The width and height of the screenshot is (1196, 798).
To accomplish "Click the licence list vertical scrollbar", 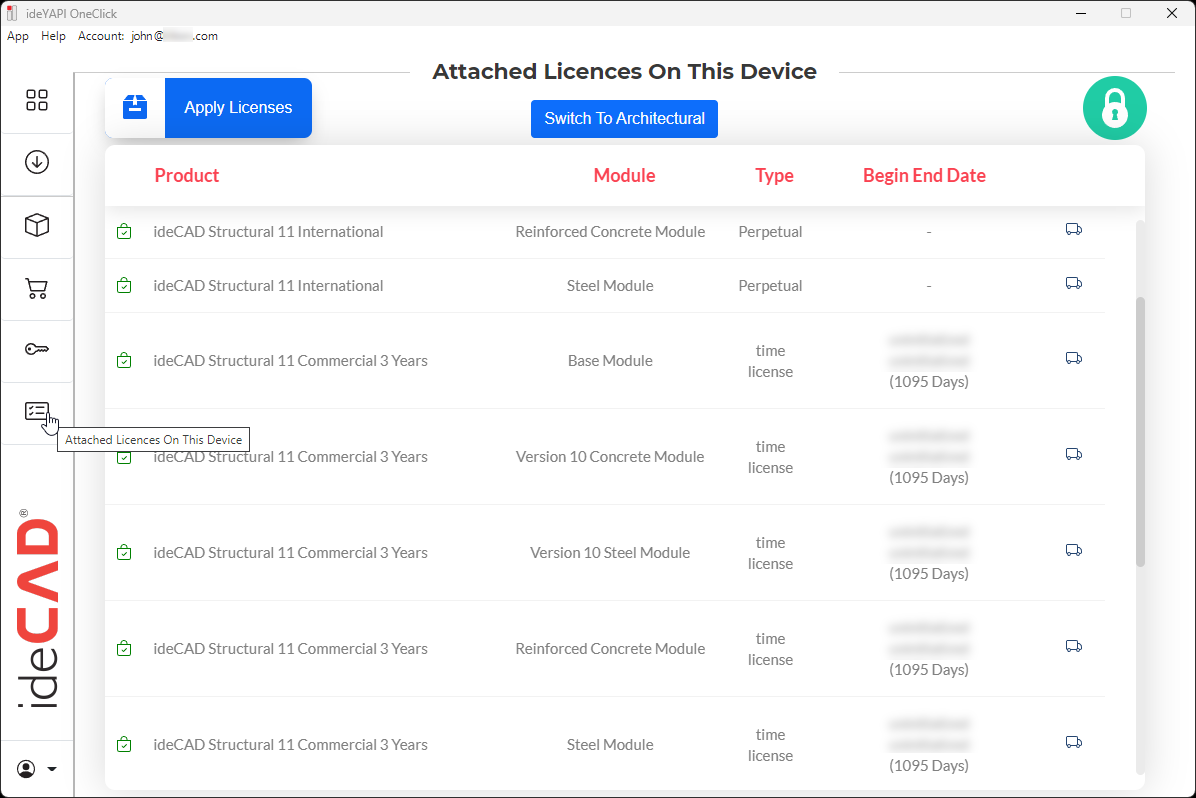I will 1140,430.
